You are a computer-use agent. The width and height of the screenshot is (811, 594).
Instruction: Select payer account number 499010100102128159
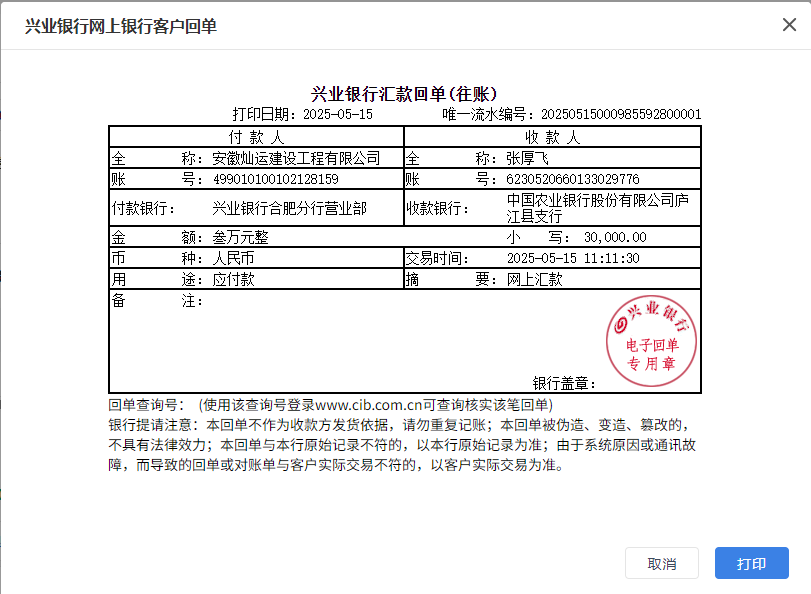tap(275, 179)
